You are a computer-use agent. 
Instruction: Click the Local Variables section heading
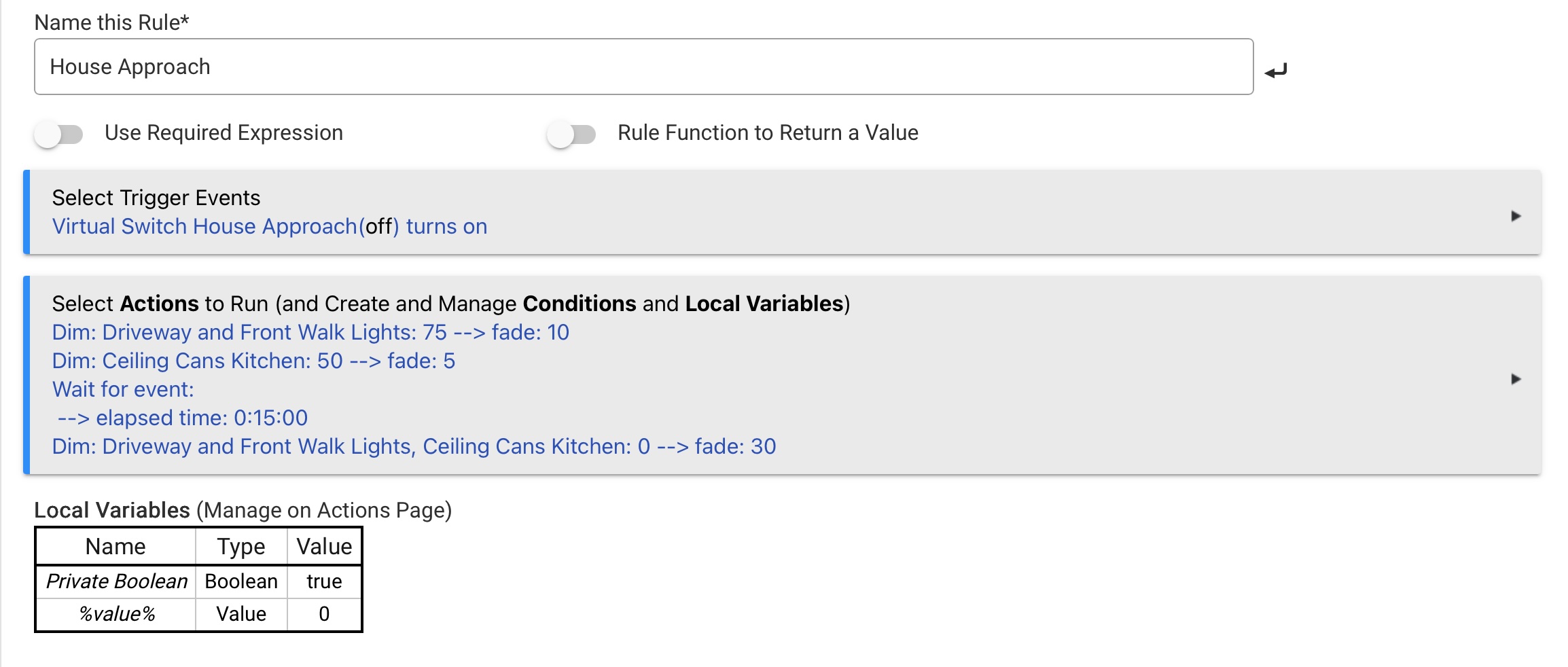(x=243, y=510)
